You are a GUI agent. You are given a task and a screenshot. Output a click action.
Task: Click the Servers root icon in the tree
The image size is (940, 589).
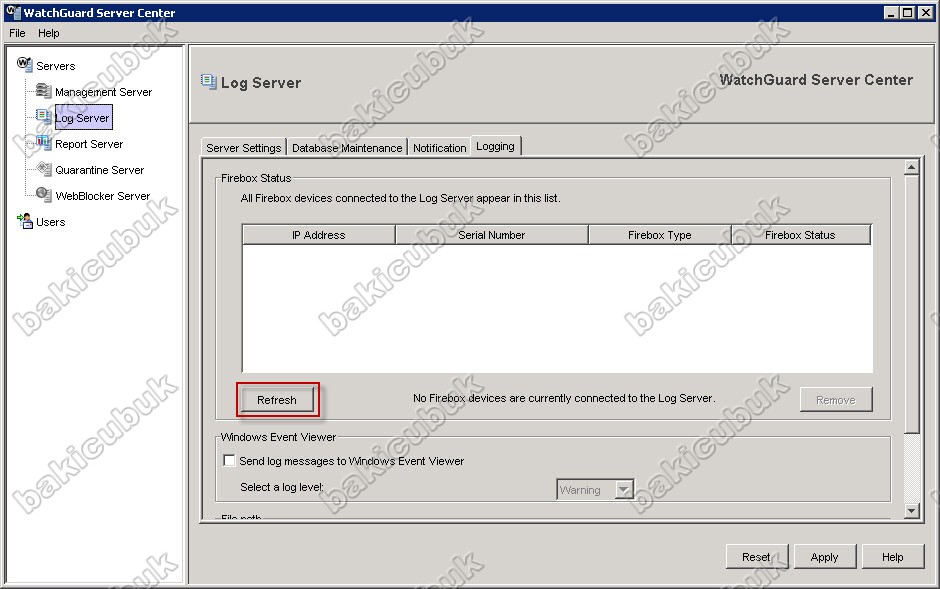coord(25,64)
